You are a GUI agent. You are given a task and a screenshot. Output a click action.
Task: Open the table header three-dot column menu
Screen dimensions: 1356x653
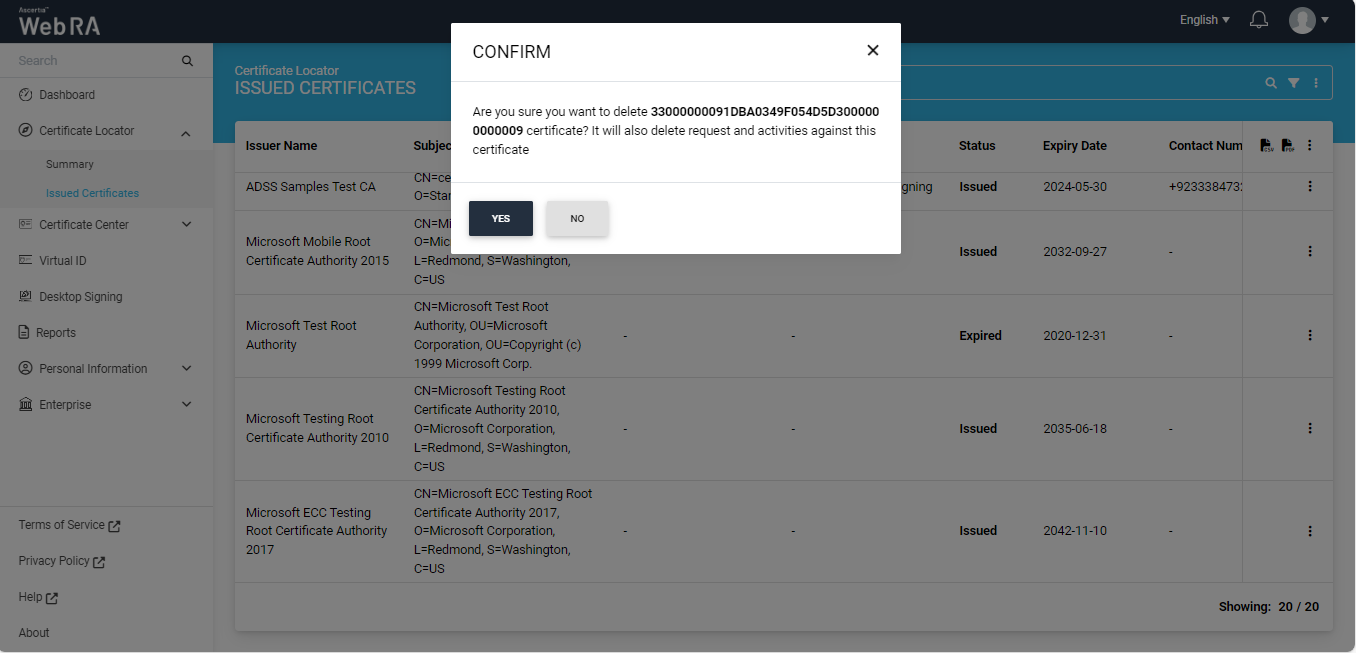point(1310,146)
